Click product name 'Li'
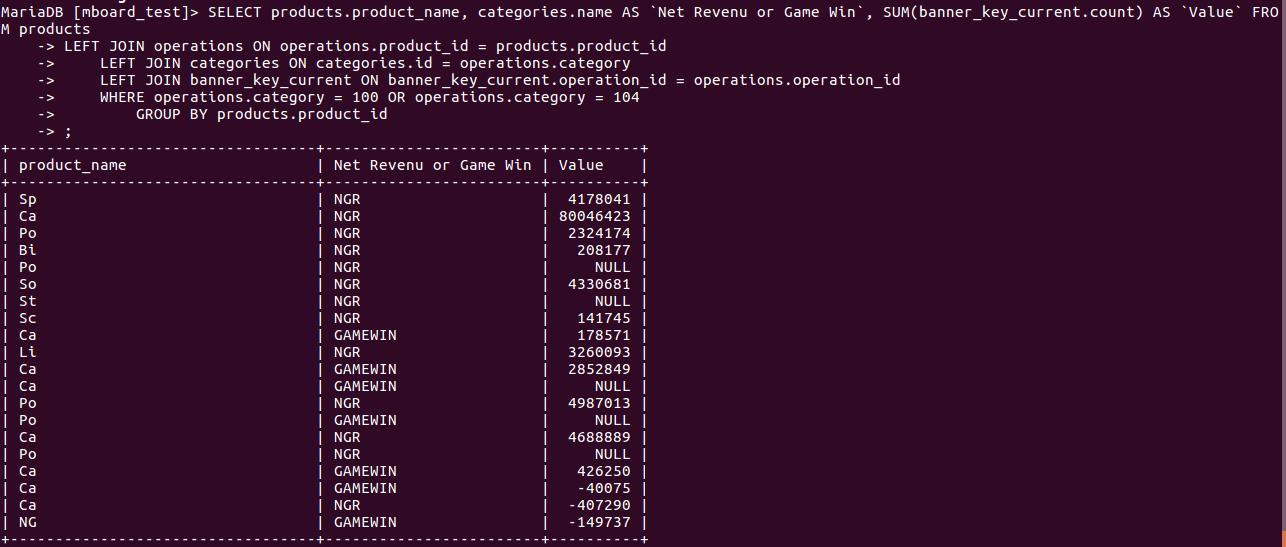The height and width of the screenshot is (547, 1286). click(28, 352)
